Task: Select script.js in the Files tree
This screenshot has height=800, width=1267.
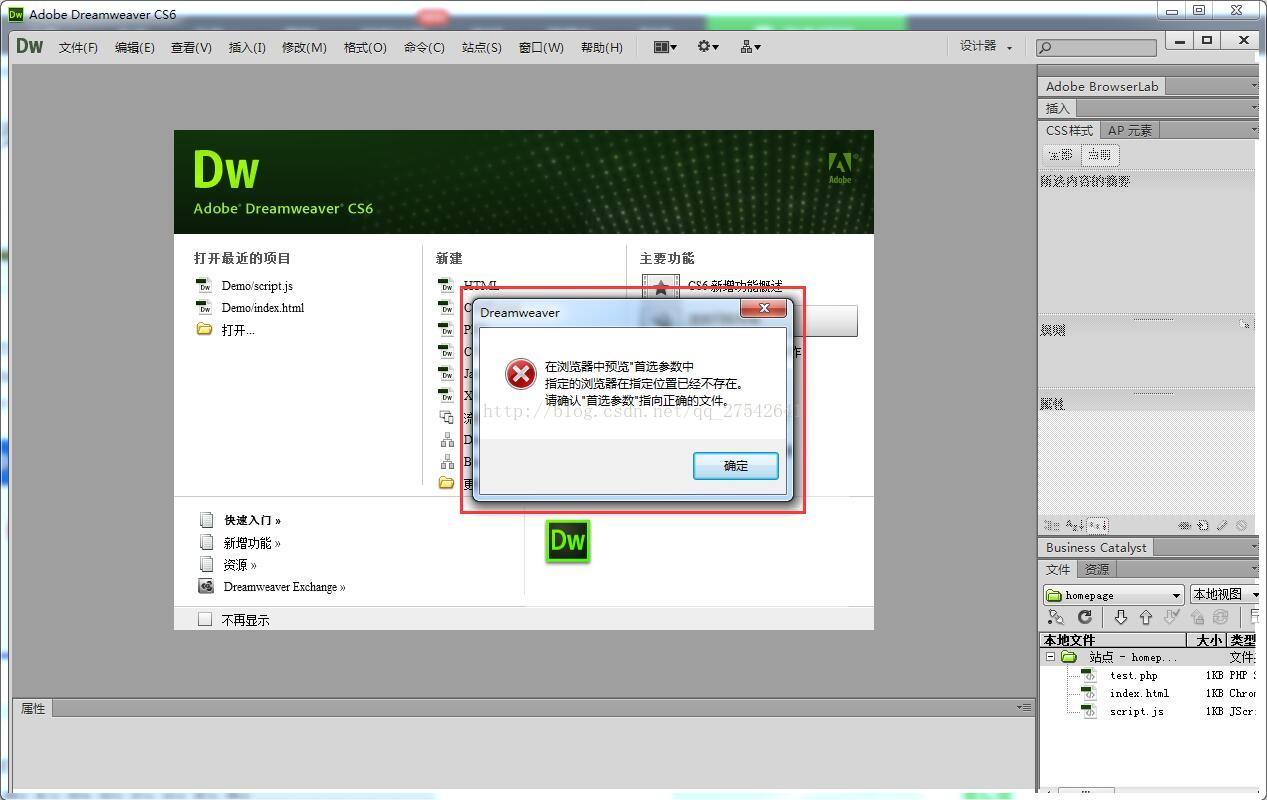Action: (x=1136, y=711)
